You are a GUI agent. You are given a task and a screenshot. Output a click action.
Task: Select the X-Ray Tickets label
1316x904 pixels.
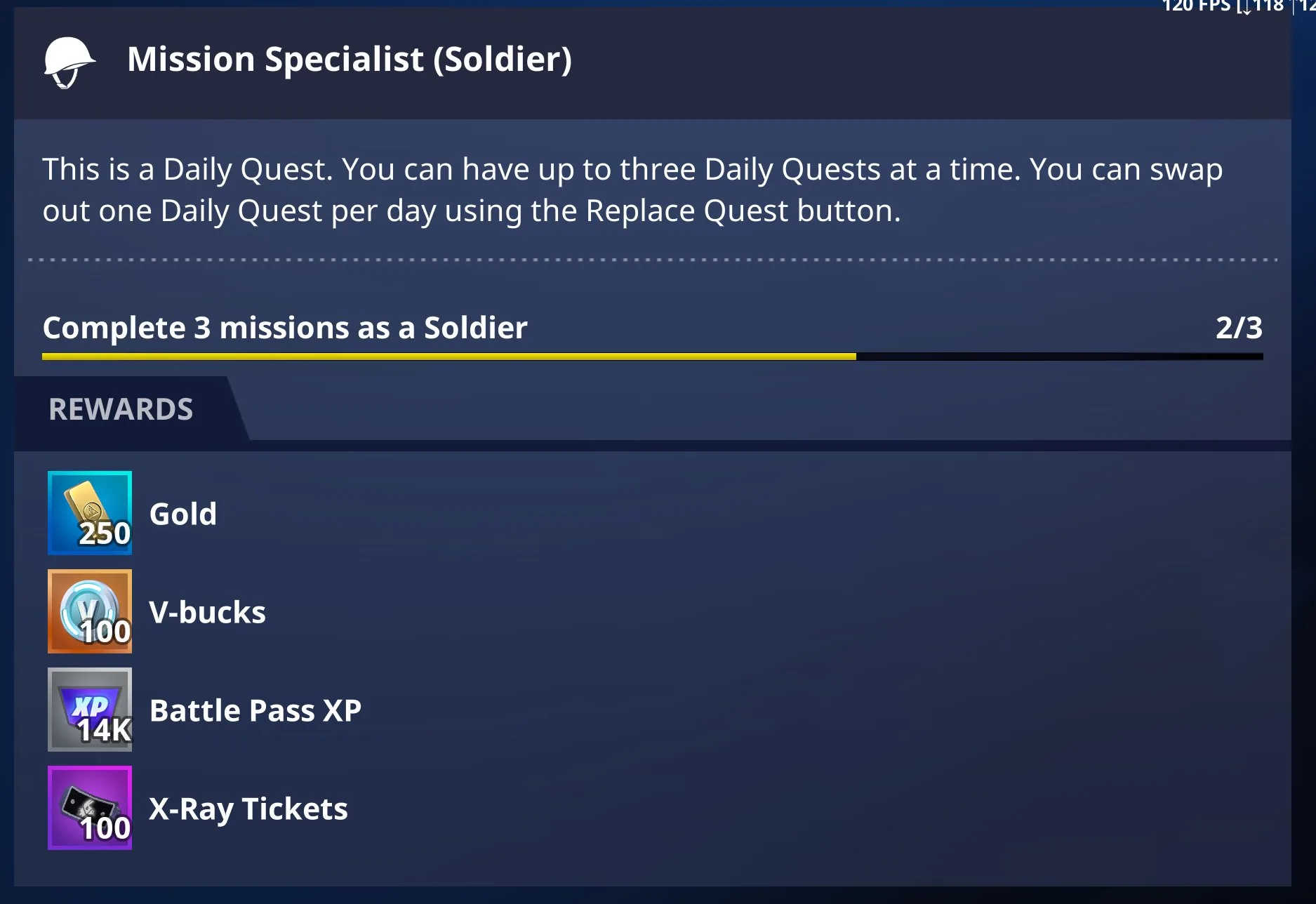pos(248,809)
